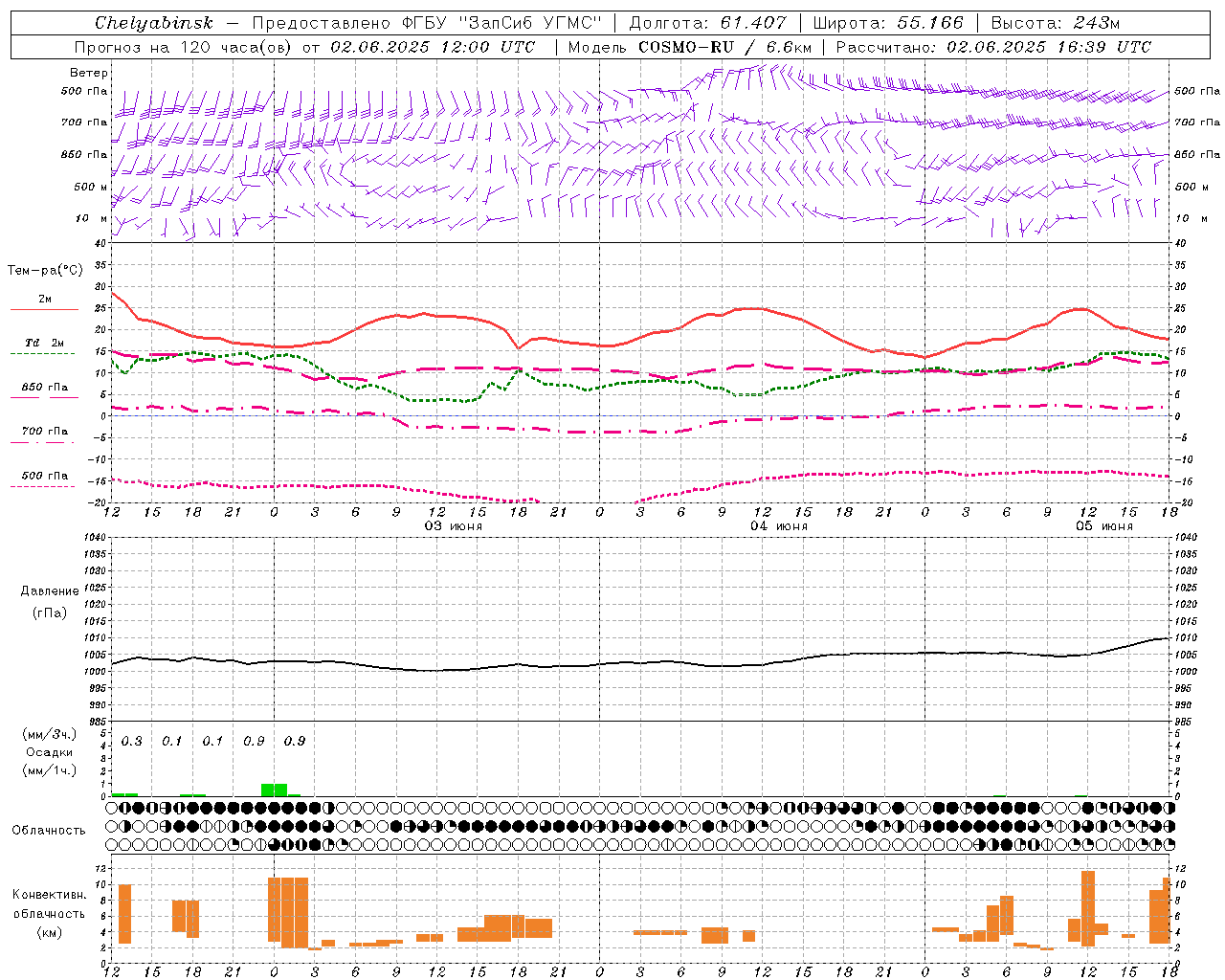Click the 'Тем-ра(°C)' axis label
1225x980 pixels.
pos(45,271)
